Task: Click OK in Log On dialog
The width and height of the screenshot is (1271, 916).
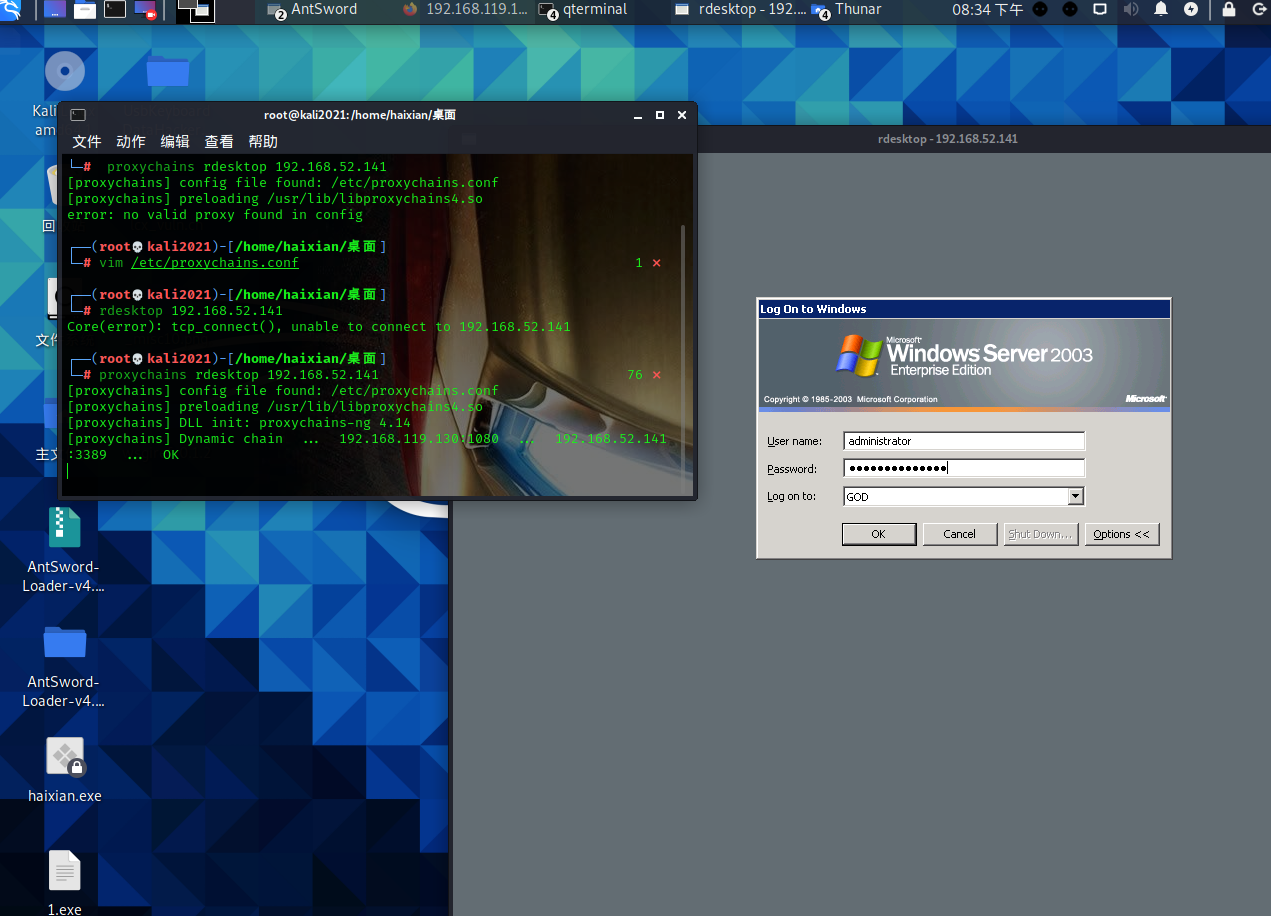Action: (x=878, y=534)
